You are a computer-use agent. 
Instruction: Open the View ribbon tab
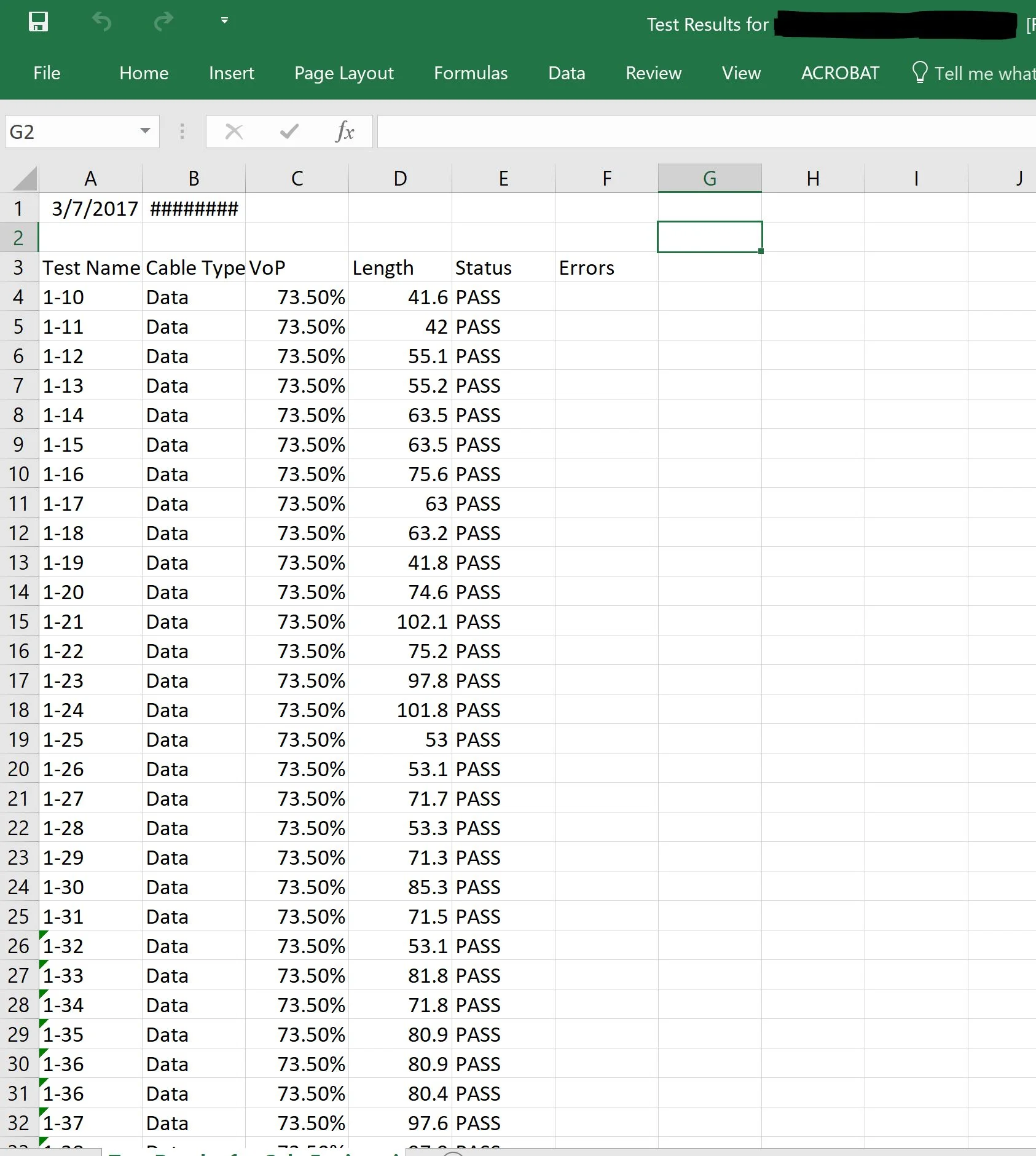pos(741,73)
